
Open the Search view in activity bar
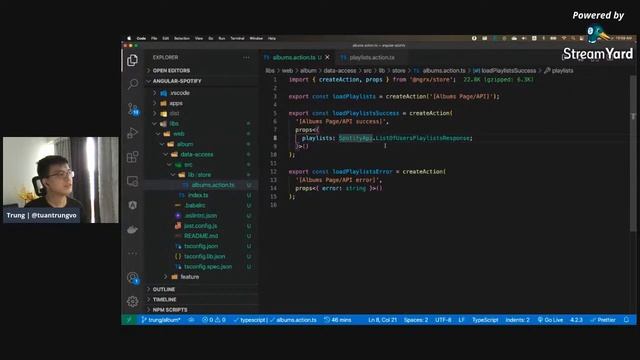click(132, 84)
